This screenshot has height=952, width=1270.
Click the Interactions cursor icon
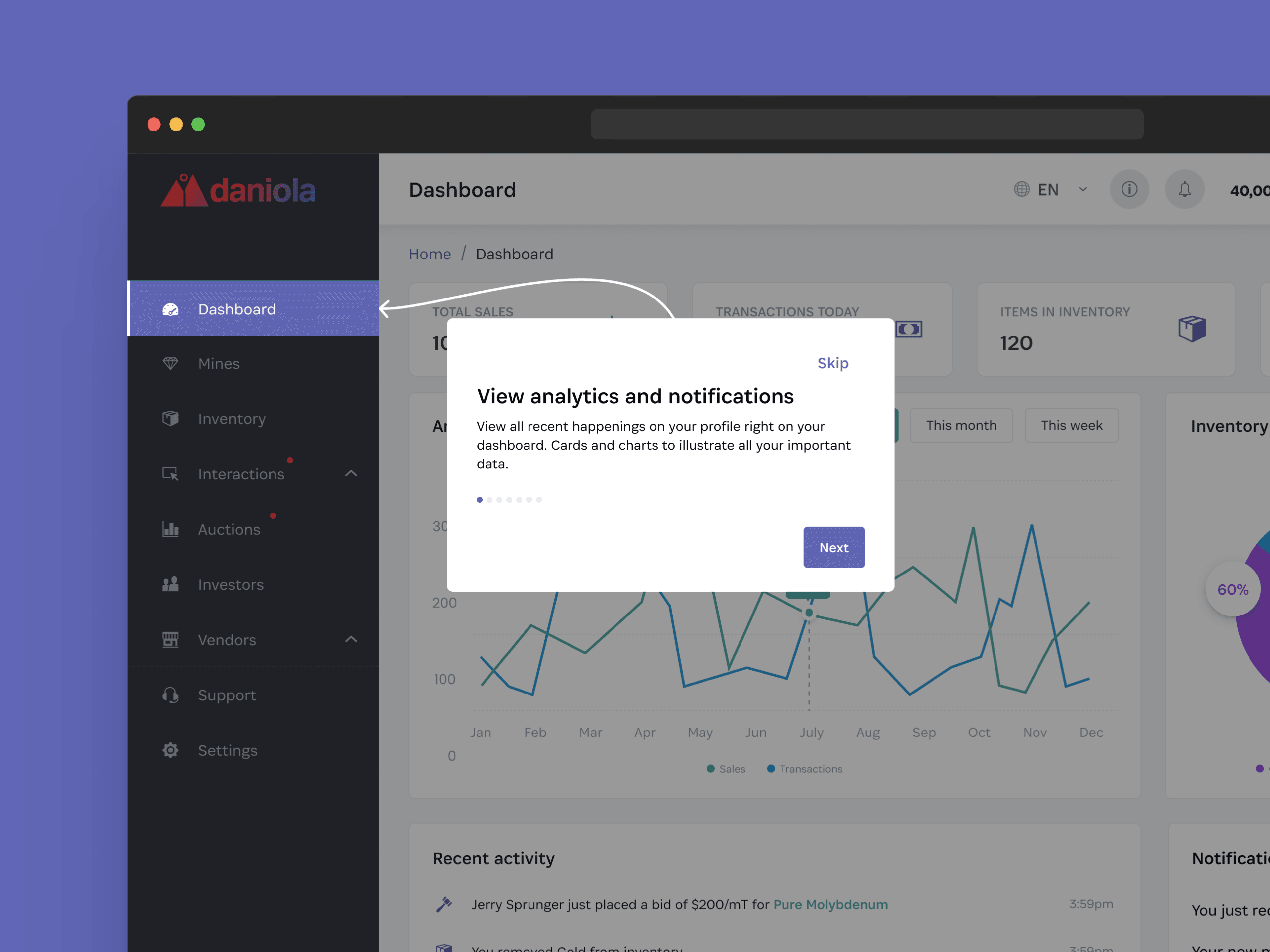[171, 474]
